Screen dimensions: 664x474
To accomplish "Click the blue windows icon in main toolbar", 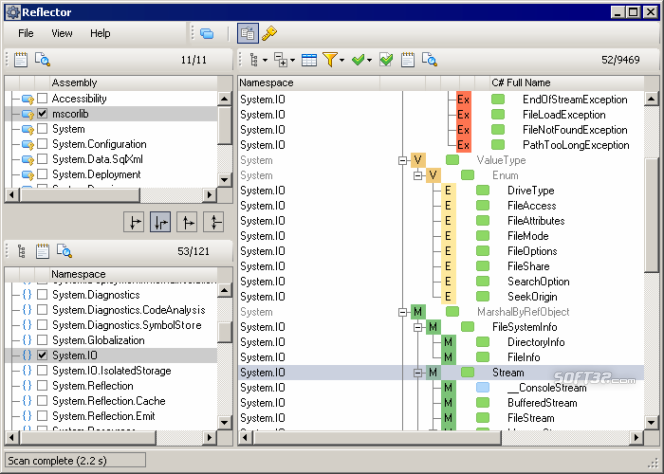I will point(207,33).
